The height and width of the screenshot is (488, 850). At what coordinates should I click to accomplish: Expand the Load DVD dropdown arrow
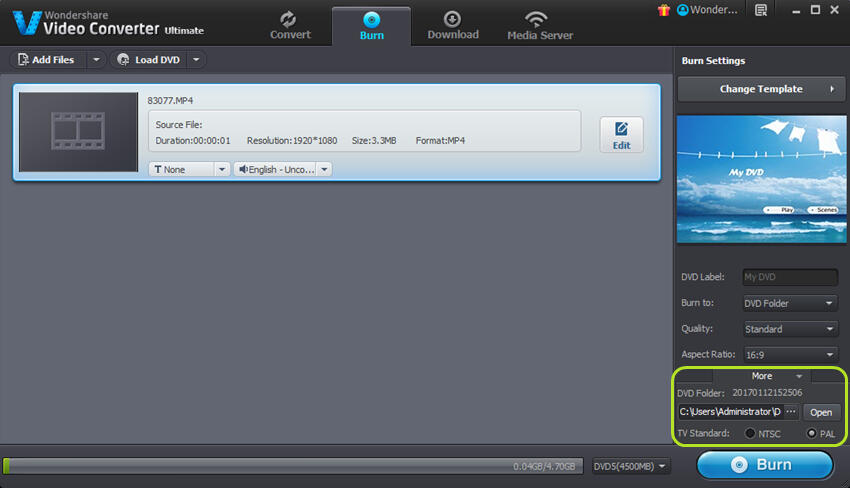coord(196,60)
